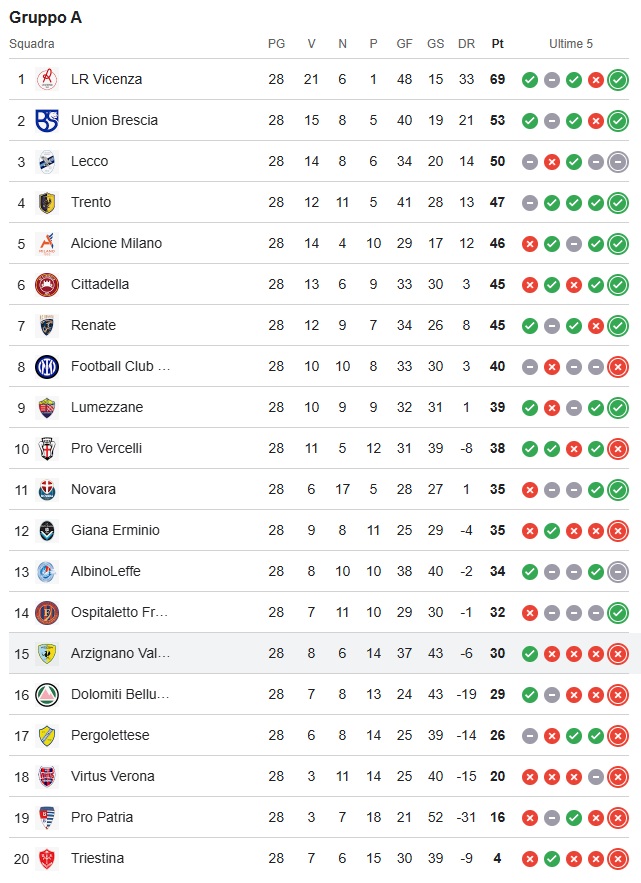
Task: Open the Giana Erminio team page
Action: (115, 530)
